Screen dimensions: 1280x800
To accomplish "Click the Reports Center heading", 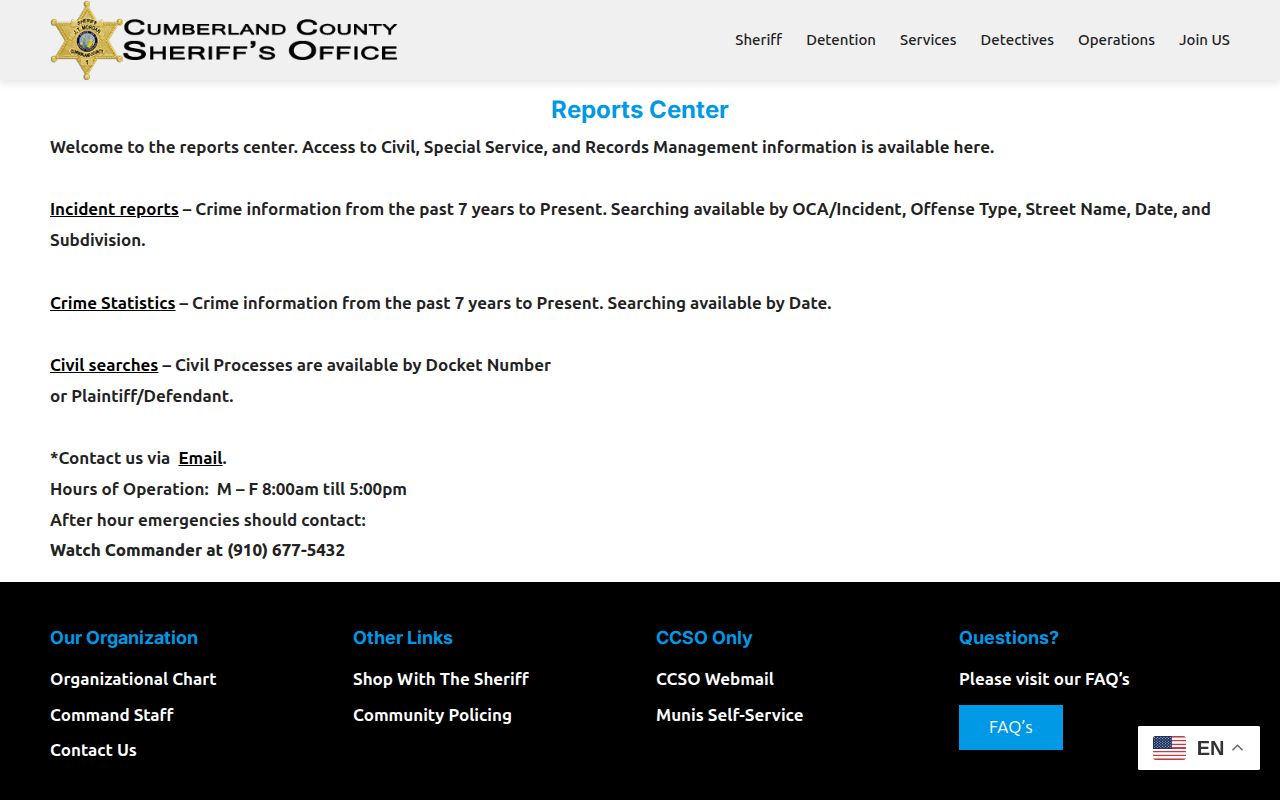I will tap(640, 110).
